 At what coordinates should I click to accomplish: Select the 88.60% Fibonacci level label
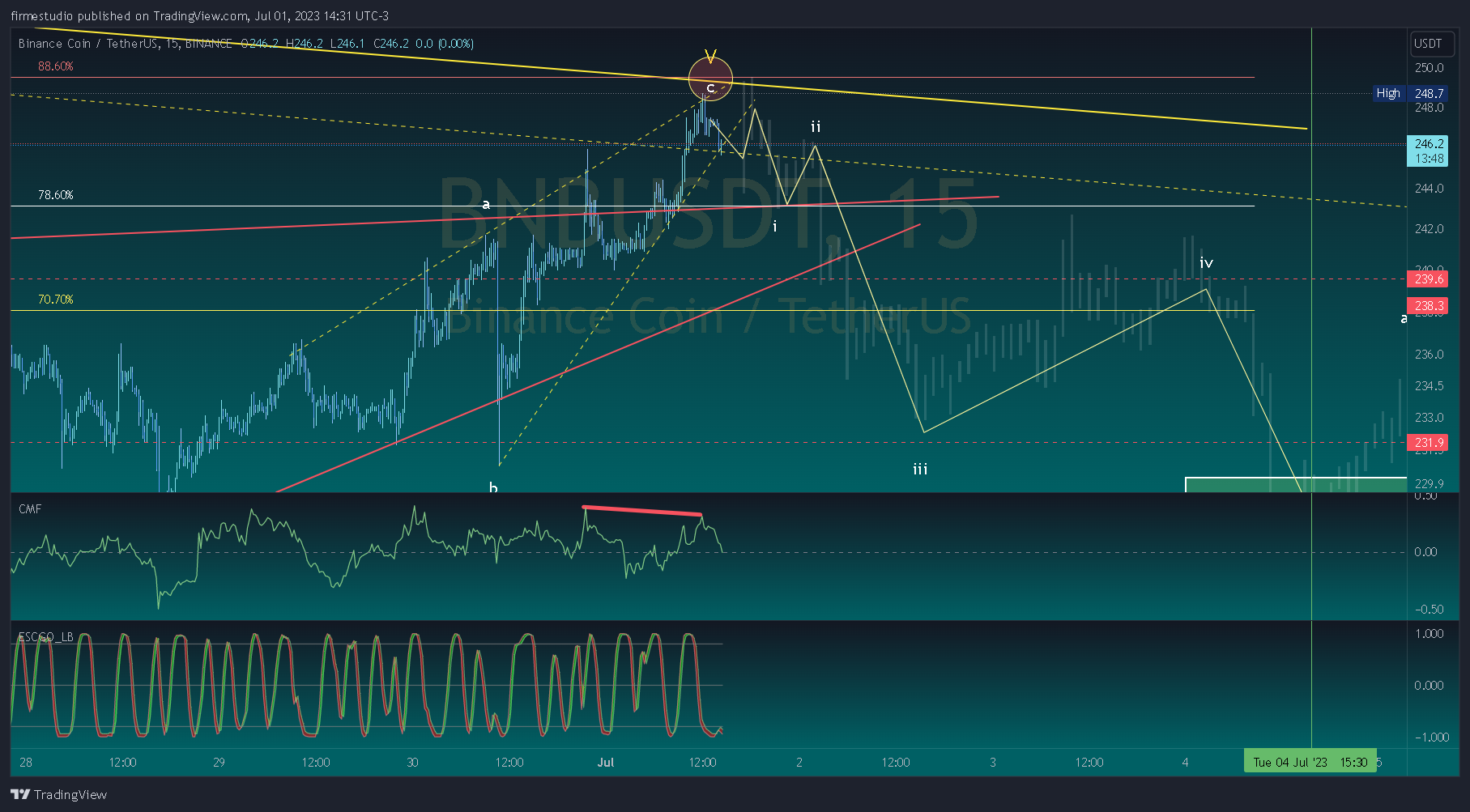pos(55,66)
